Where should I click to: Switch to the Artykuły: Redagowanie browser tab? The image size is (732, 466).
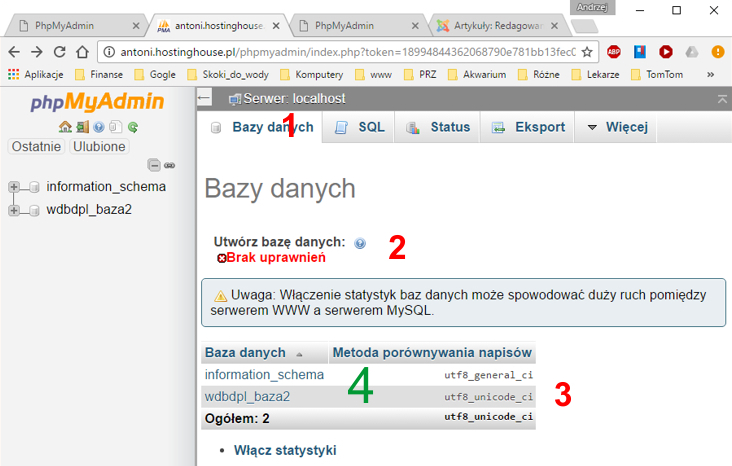498,26
